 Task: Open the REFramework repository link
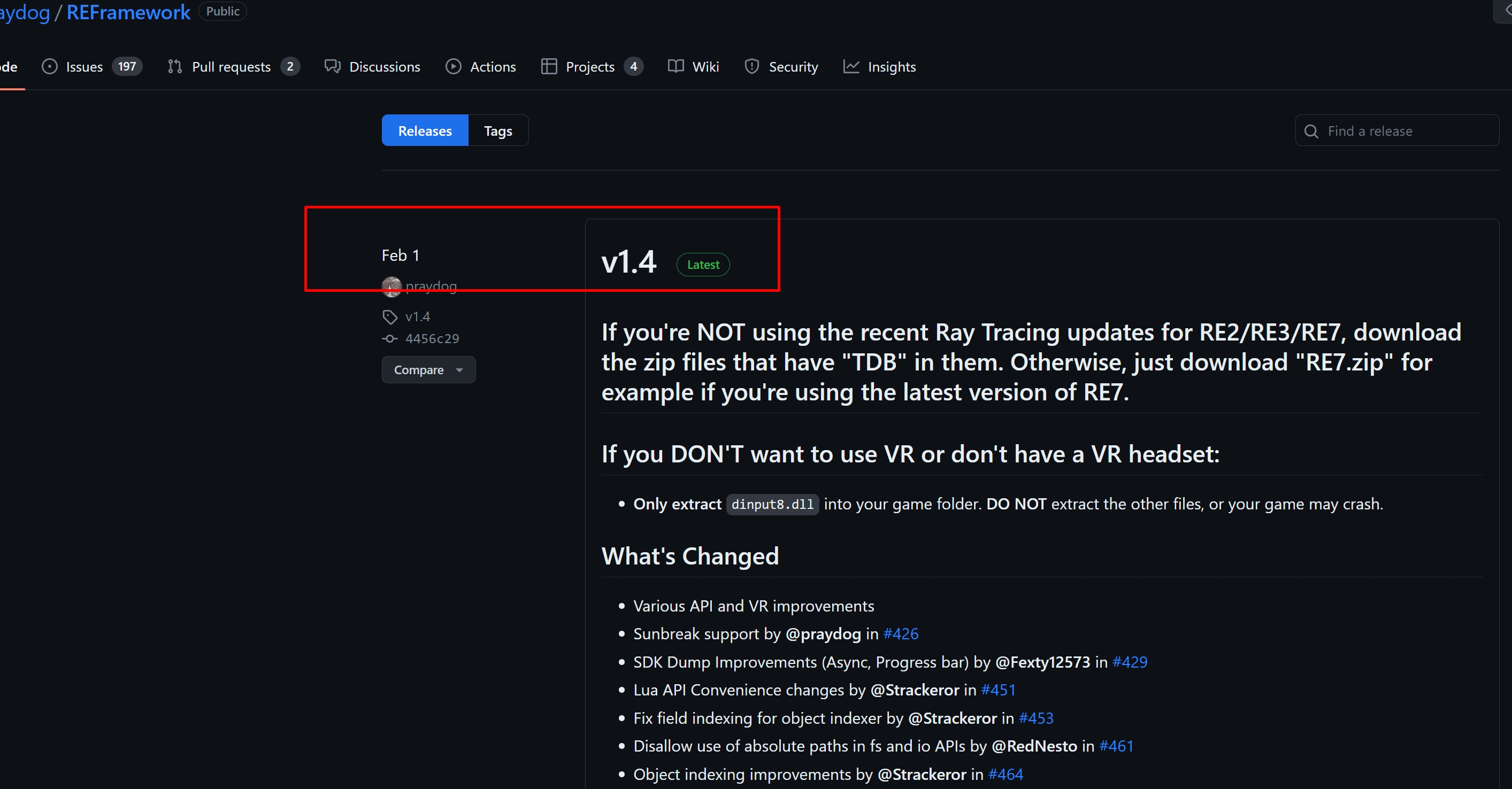click(128, 12)
